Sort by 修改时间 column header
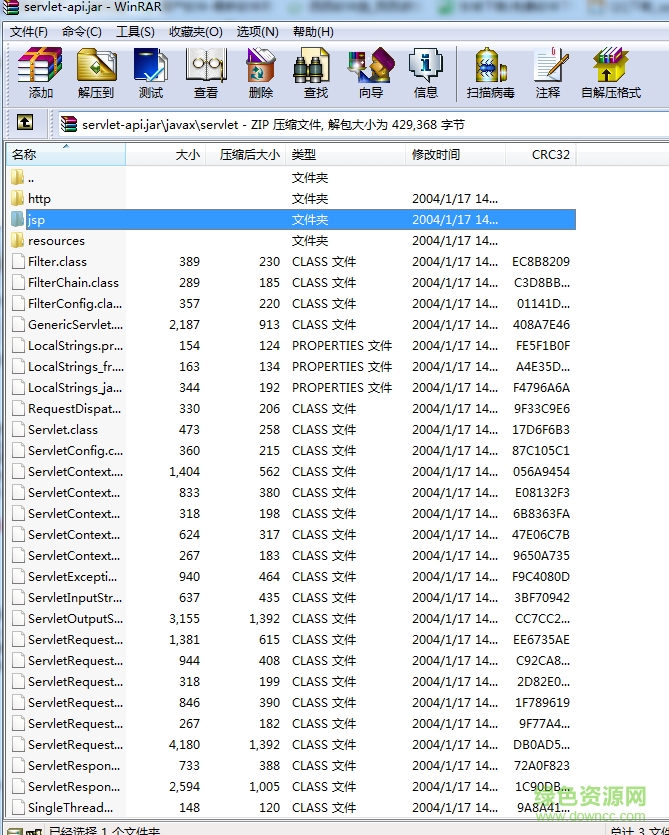The height and width of the screenshot is (835, 669). (x=455, y=154)
